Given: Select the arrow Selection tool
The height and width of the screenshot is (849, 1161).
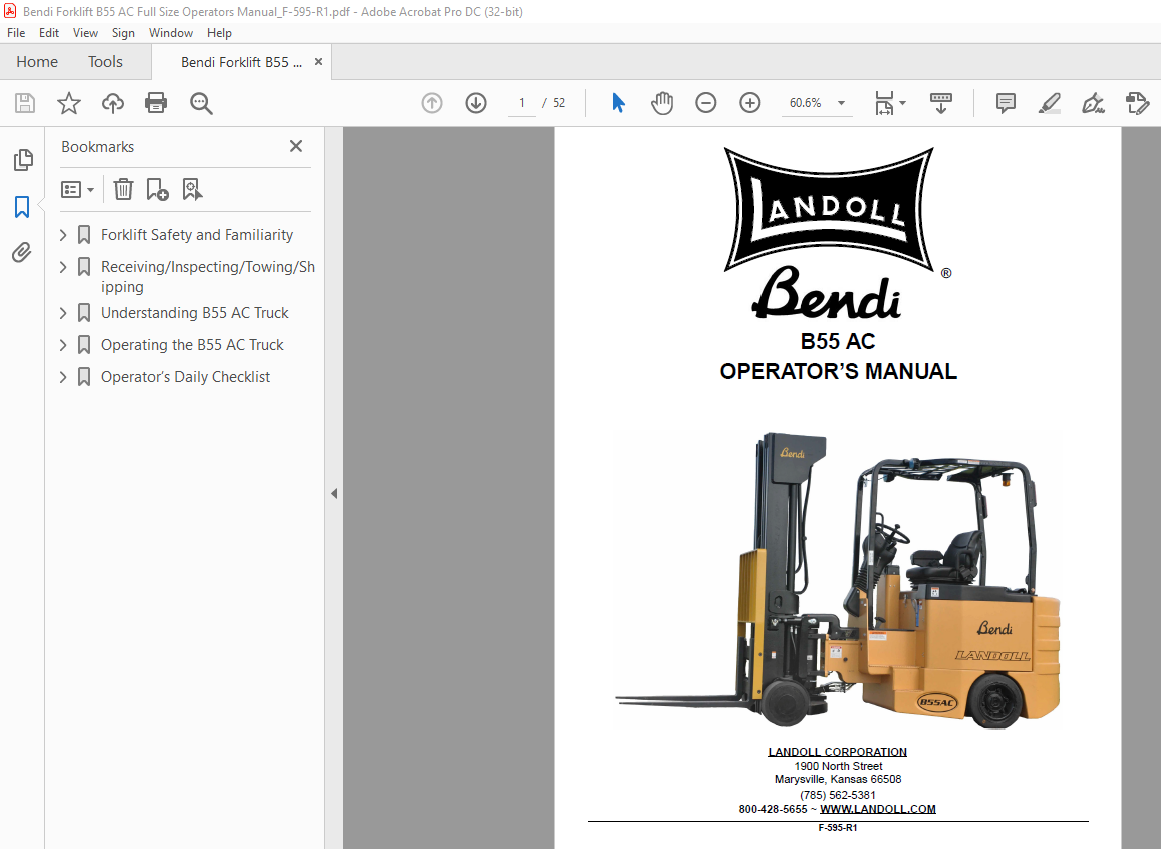Looking at the screenshot, I should [618, 103].
